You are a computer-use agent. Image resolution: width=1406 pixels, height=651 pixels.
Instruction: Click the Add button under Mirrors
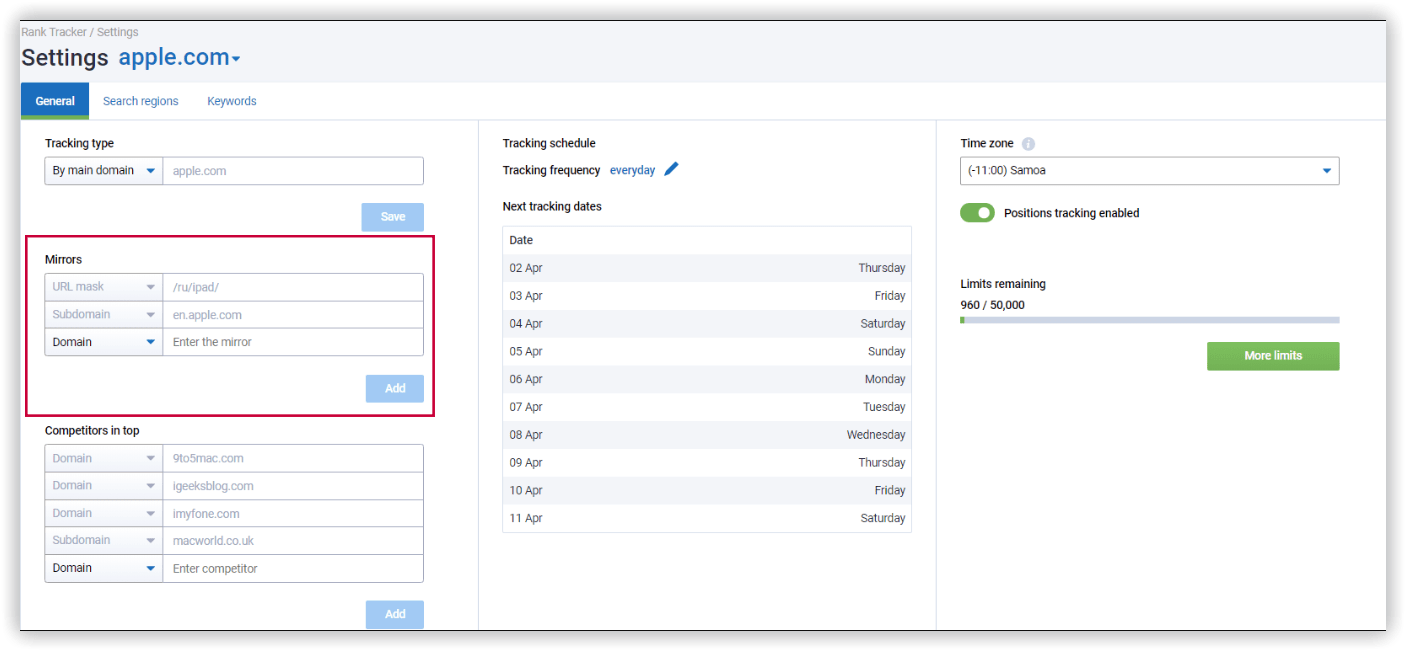(x=395, y=388)
